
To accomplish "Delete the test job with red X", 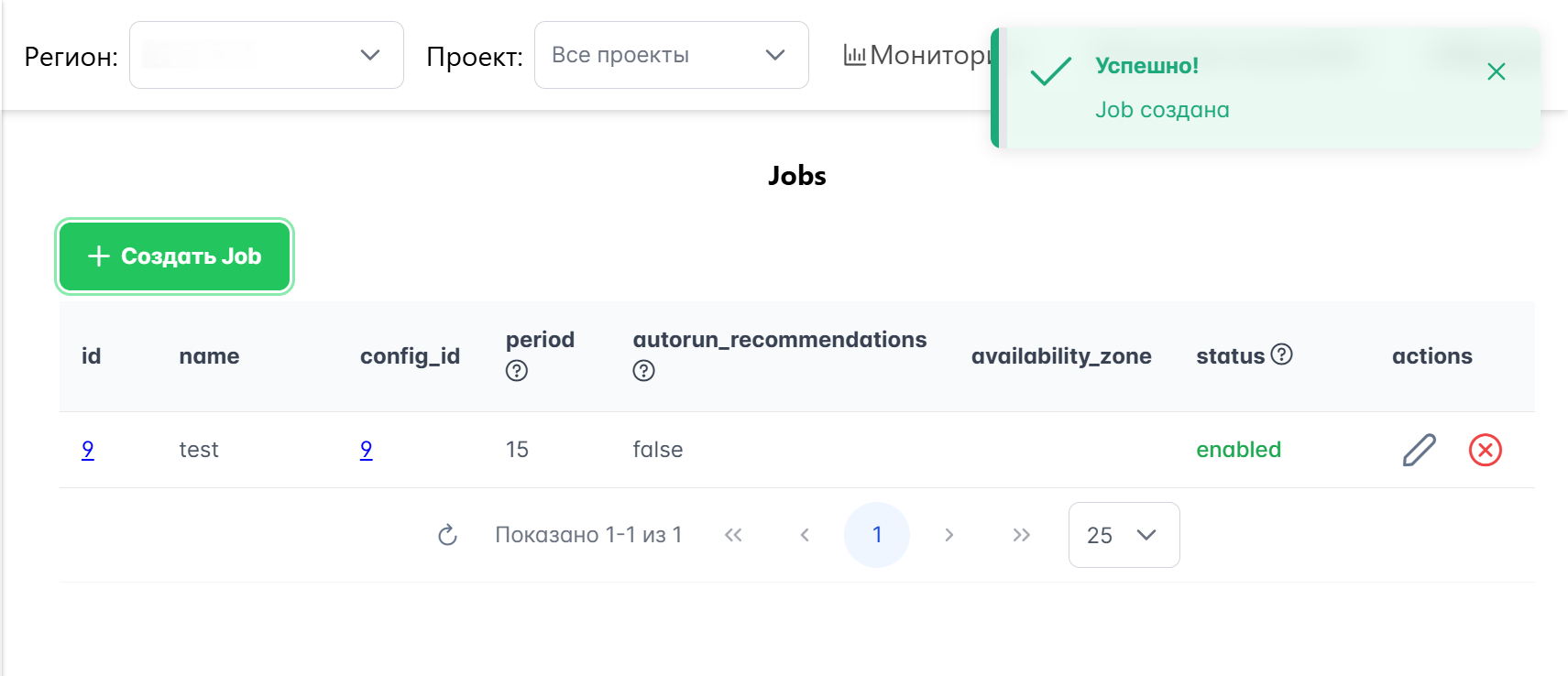I will [x=1485, y=450].
